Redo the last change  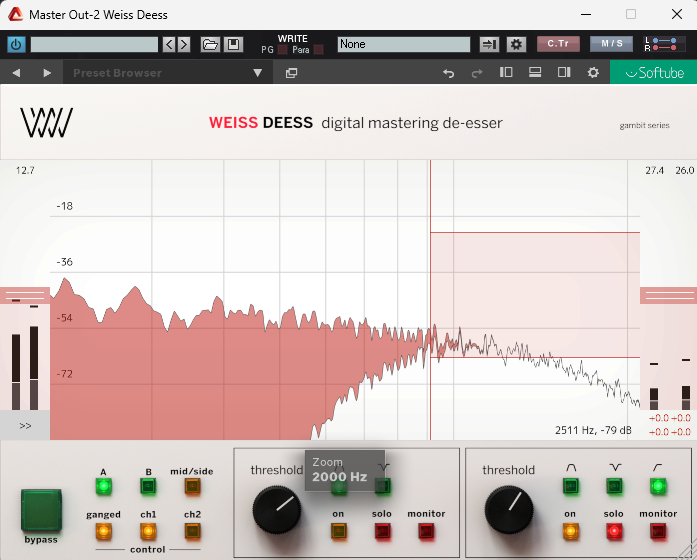click(477, 73)
